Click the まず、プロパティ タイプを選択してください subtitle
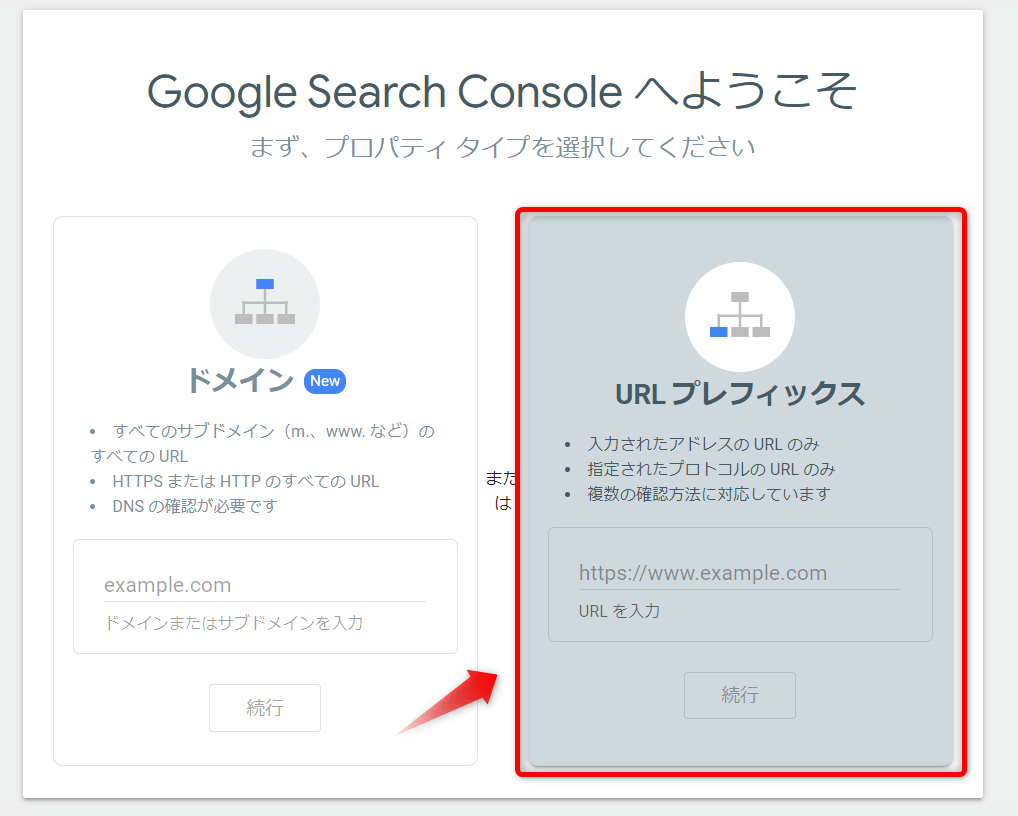 503,147
